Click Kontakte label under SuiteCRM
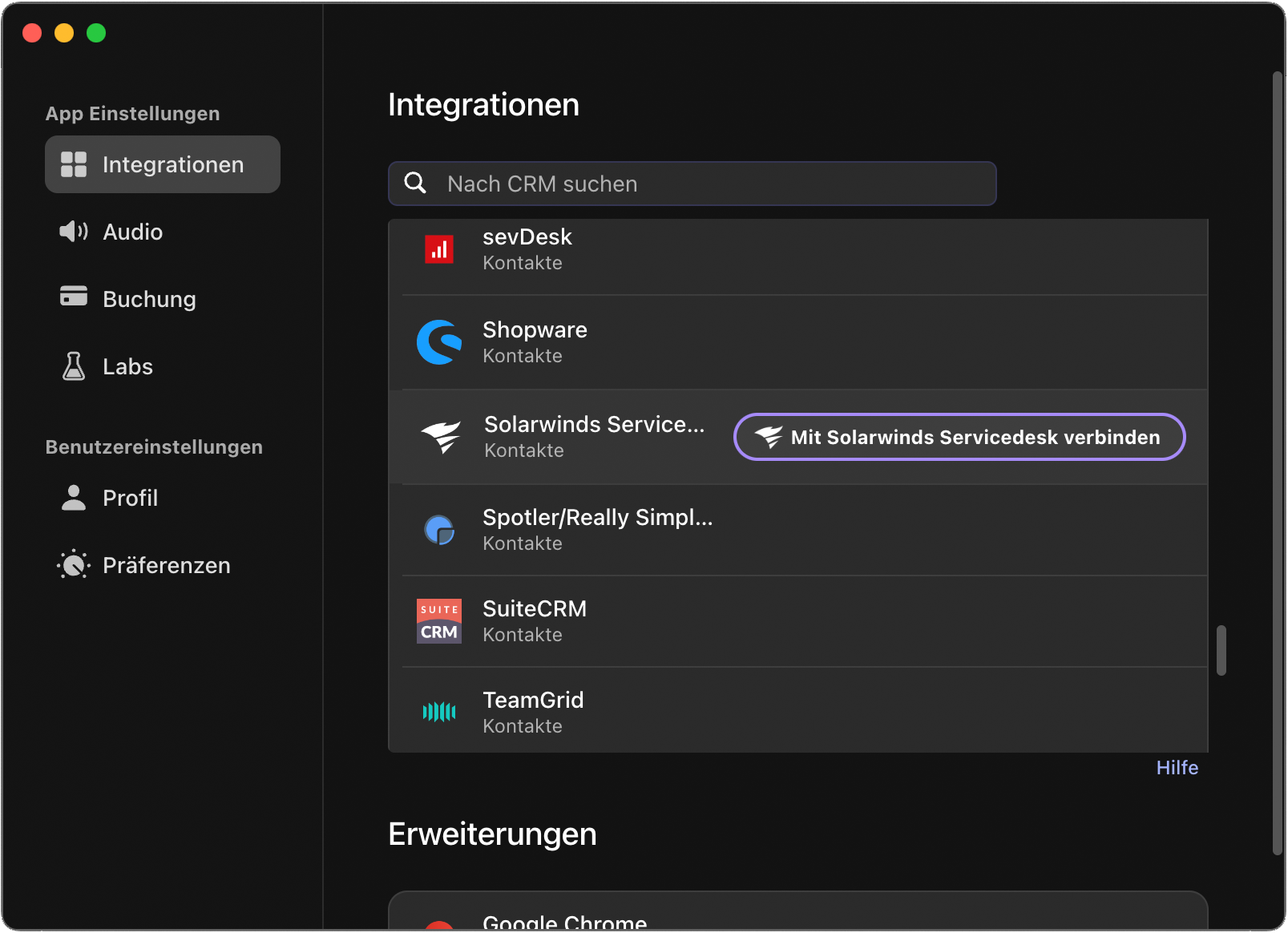Screen dimensions: 1288x933 click(523, 635)
